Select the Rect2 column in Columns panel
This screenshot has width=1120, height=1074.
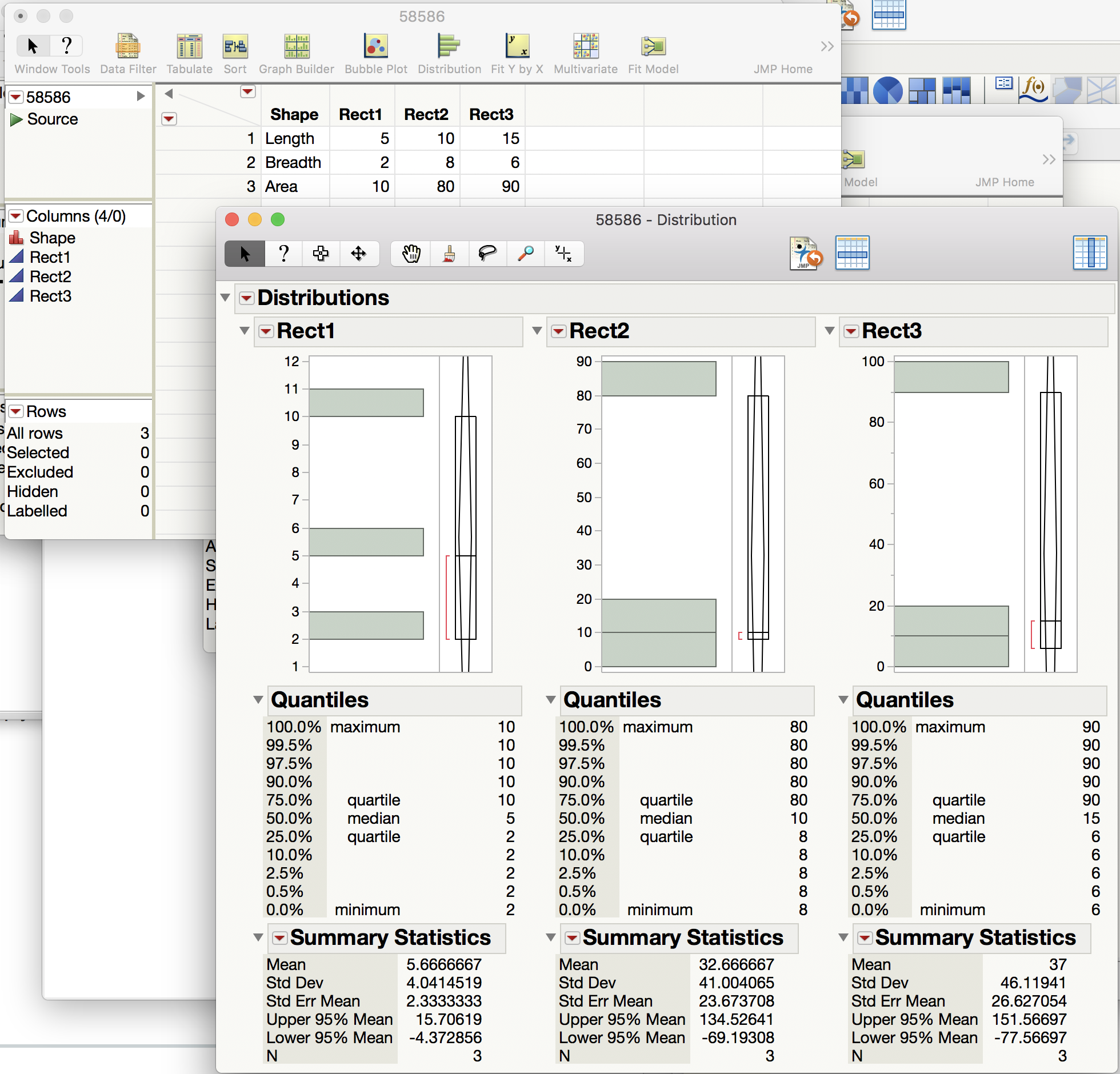[50, 276]
